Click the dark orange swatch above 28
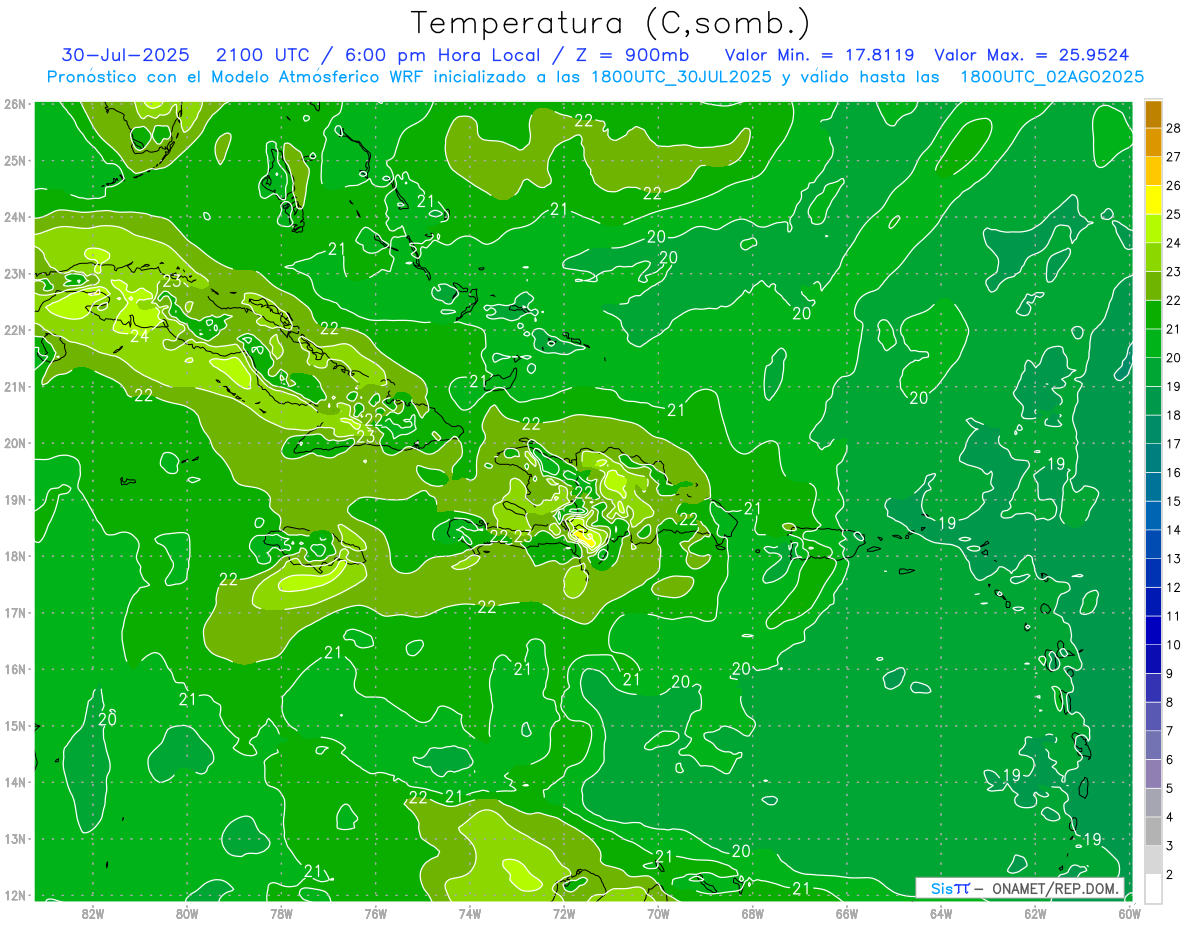Image resolution: width=1200 pixels, height=927 pixels. (x=1153, y=114)
